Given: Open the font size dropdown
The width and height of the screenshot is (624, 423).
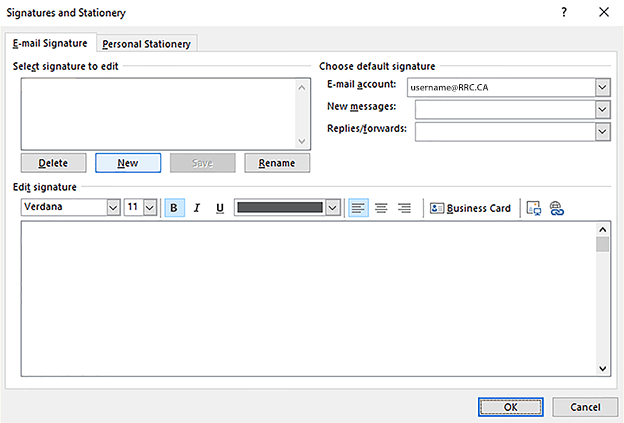Looking at the screenshot, I should tap(150, 208).
